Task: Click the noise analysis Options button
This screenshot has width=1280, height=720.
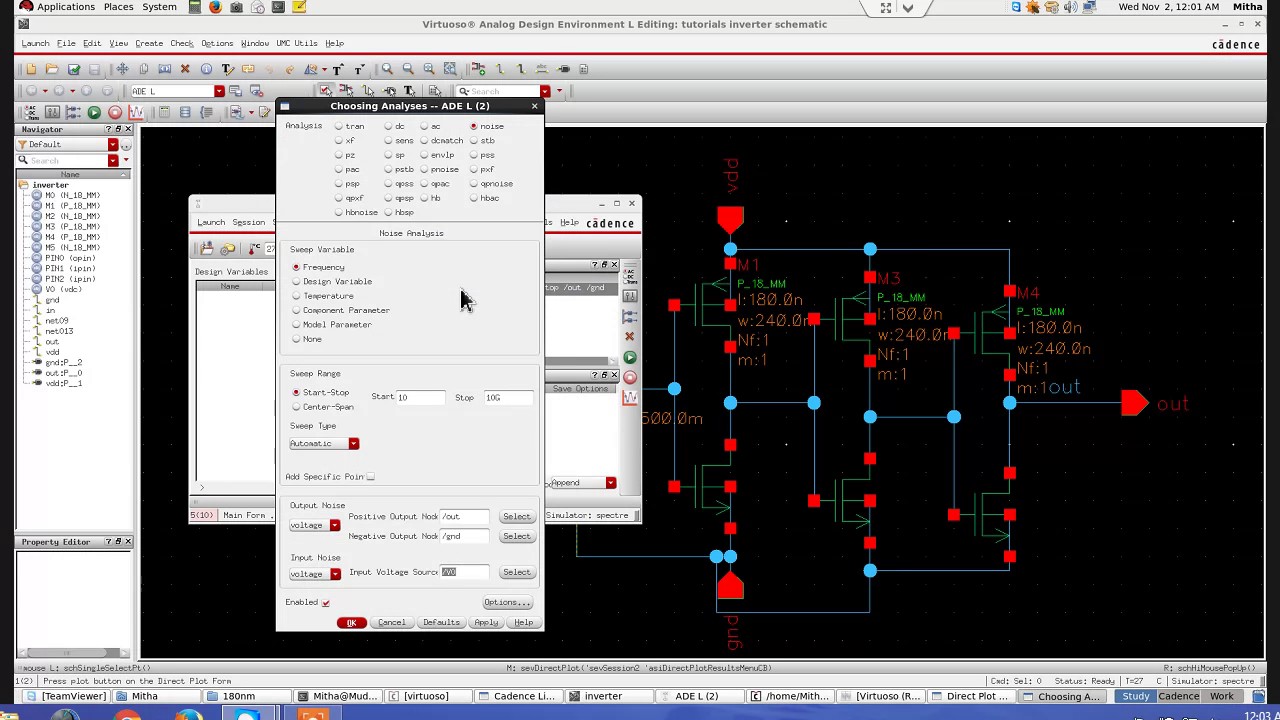Action: [507, 603]
